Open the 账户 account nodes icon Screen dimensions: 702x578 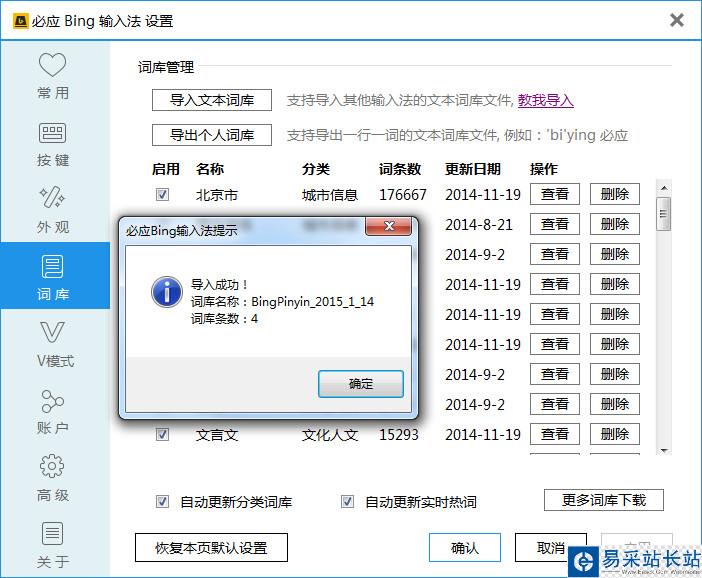52,401
